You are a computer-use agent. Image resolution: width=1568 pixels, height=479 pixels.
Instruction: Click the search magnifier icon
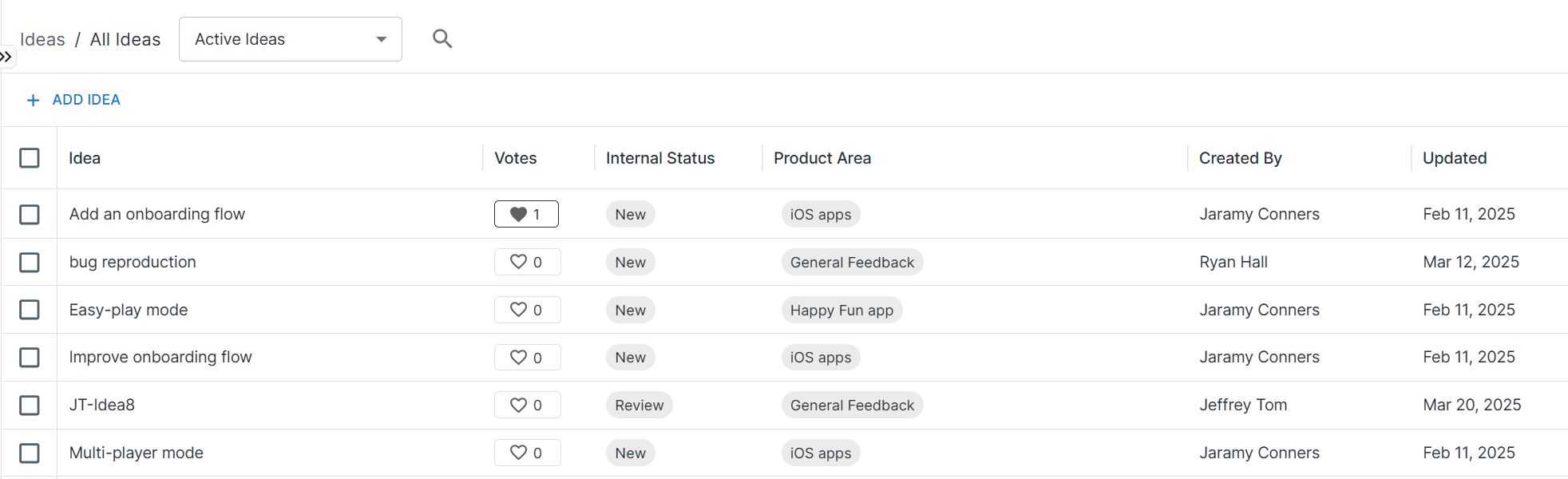click(x=441, y=38)
